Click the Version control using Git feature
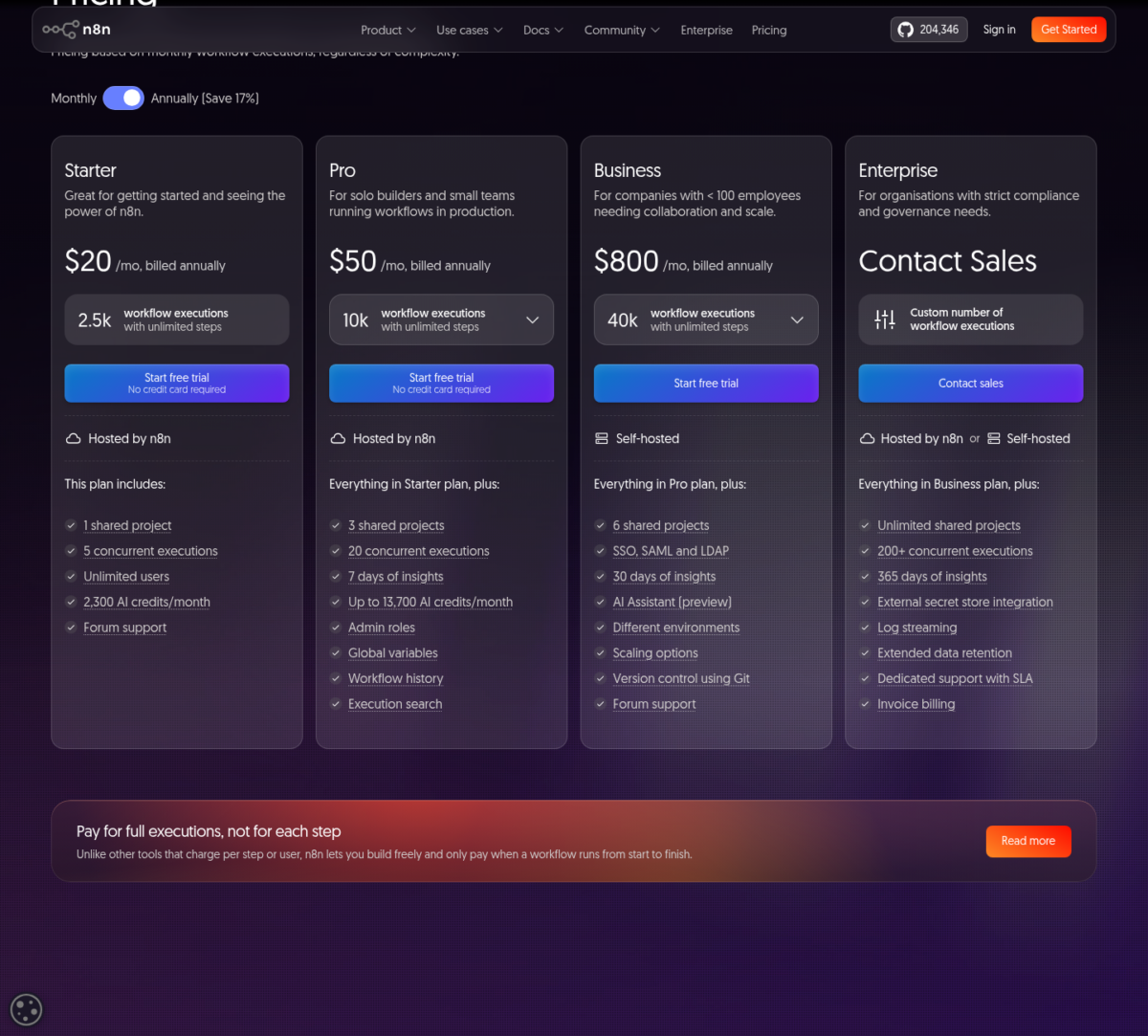 click(x=681, y=679)
